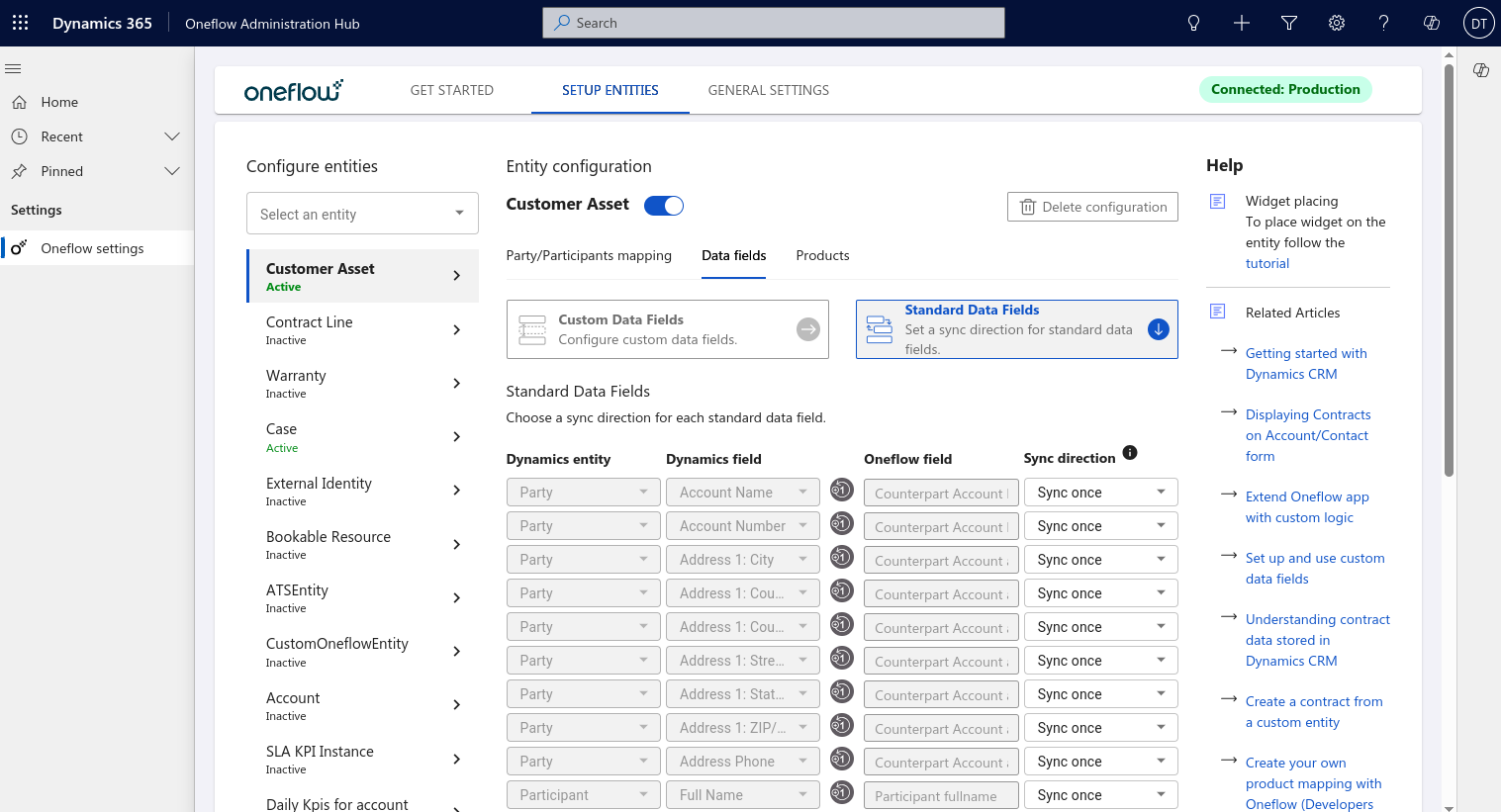Click the Related Articles document icon

[x=1218, y=312]
